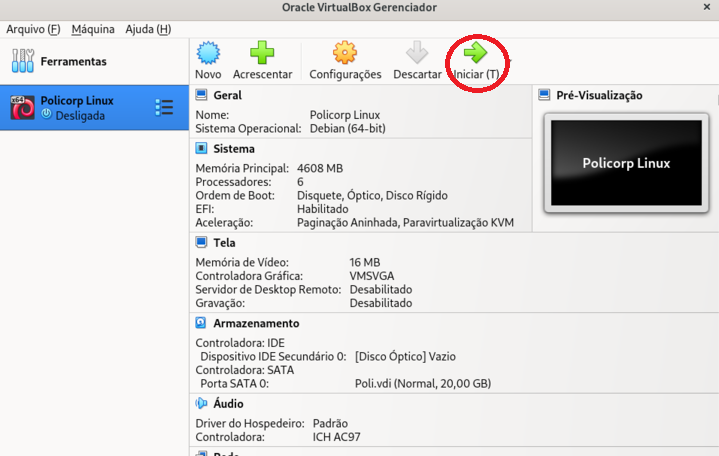719x456 pixels.
Task: Click the ICH AC97 audio controller value
Action: [337, 437]
